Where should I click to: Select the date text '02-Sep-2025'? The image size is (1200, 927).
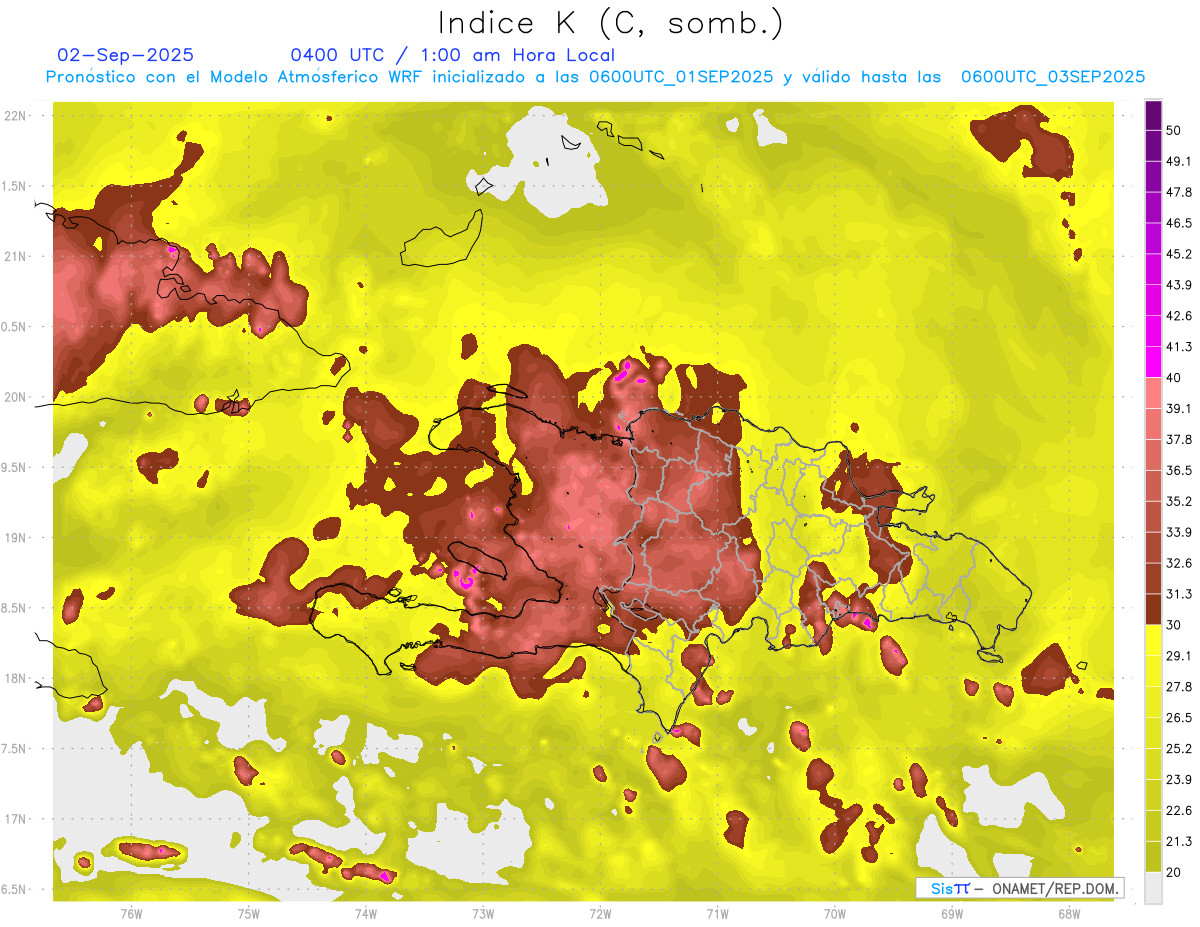pos(126,55)
